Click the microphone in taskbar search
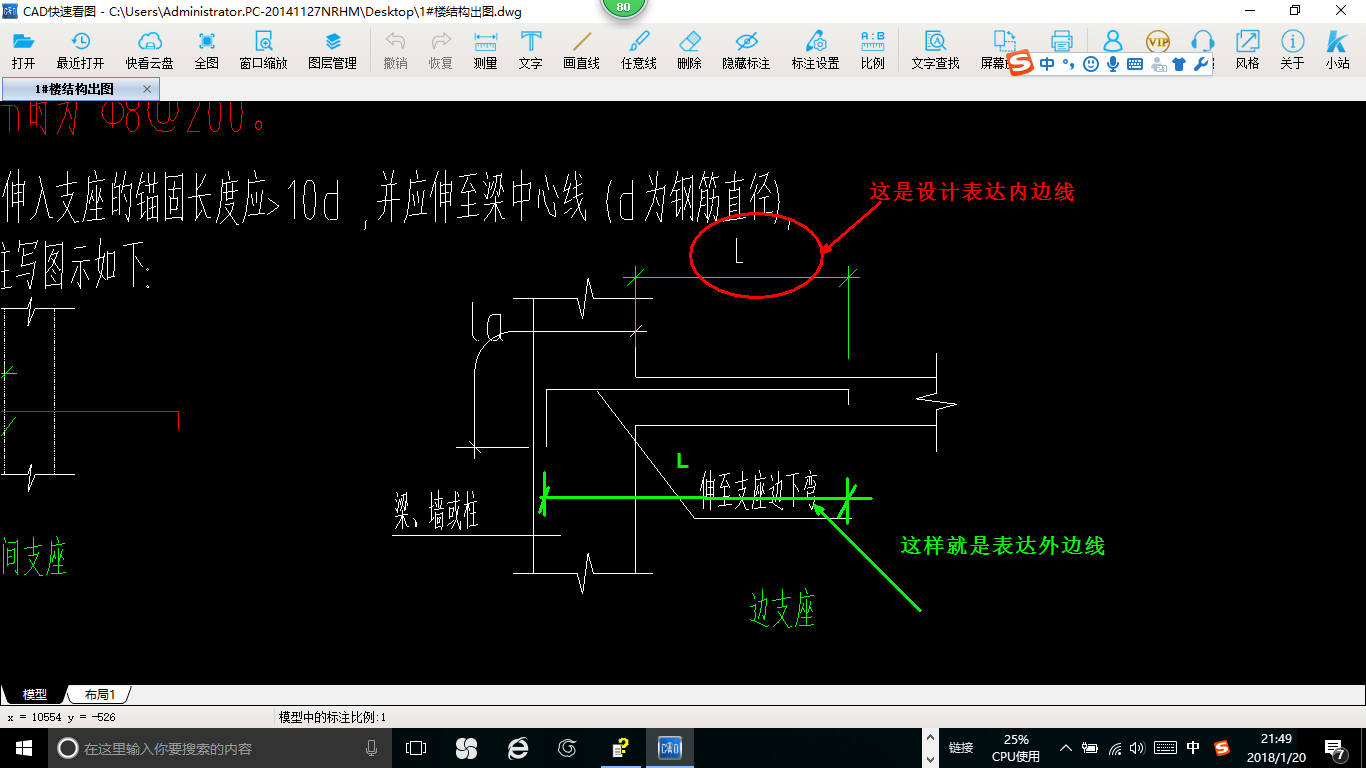1366x768 pixels. [x=371, y=748]
